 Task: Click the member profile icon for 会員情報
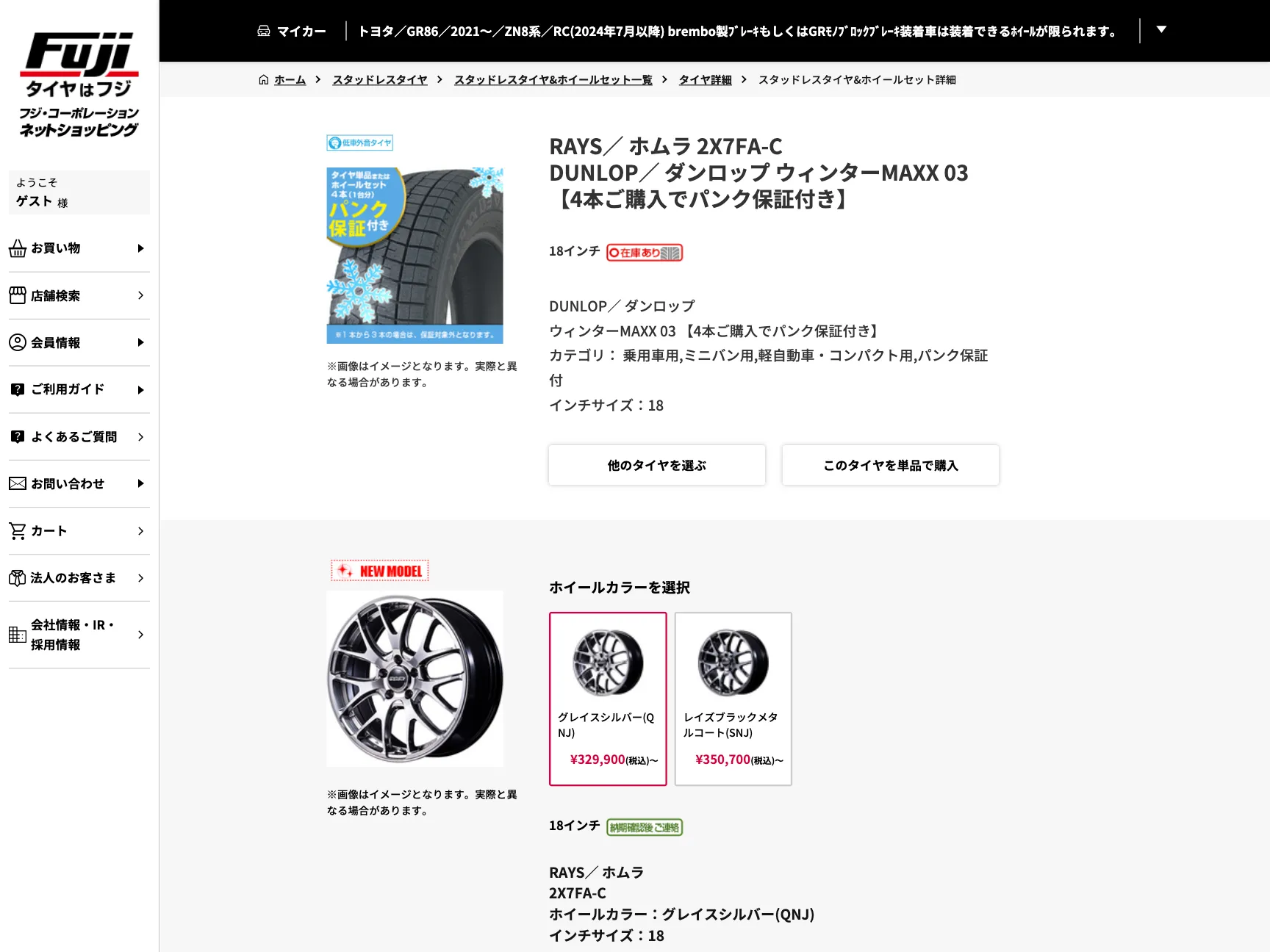(18, 342)
